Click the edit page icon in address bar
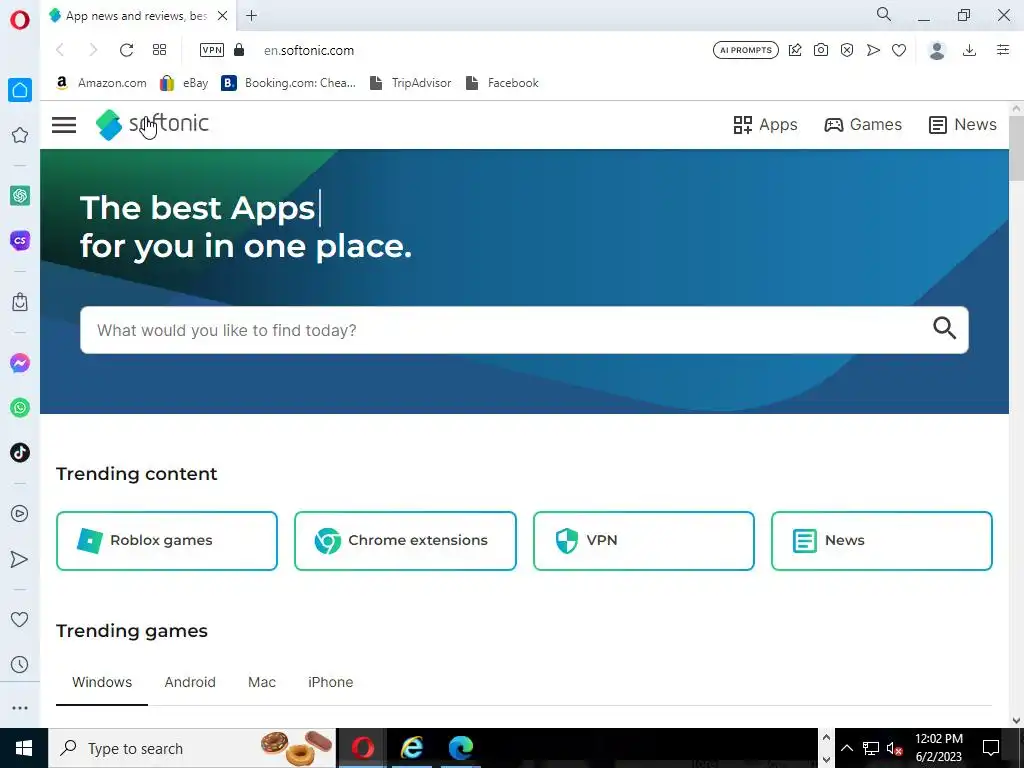Image resolution: width=1024 pixels, height=768 pixels. click(795, 50)
